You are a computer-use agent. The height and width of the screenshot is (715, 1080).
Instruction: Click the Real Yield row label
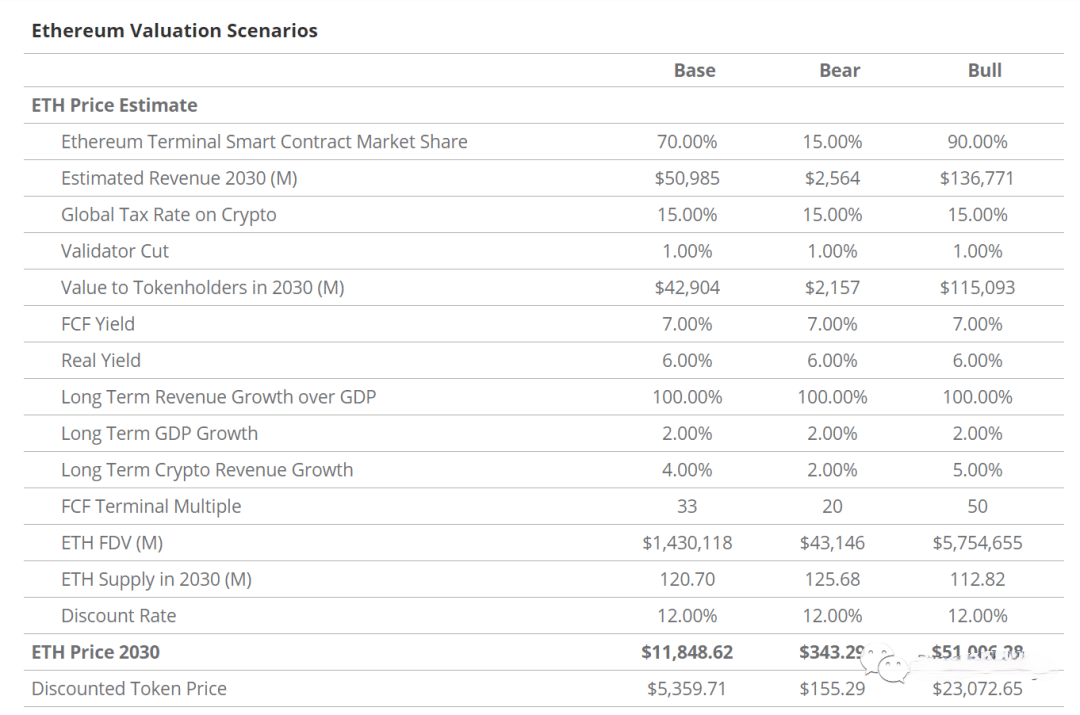tap(100, 361)
